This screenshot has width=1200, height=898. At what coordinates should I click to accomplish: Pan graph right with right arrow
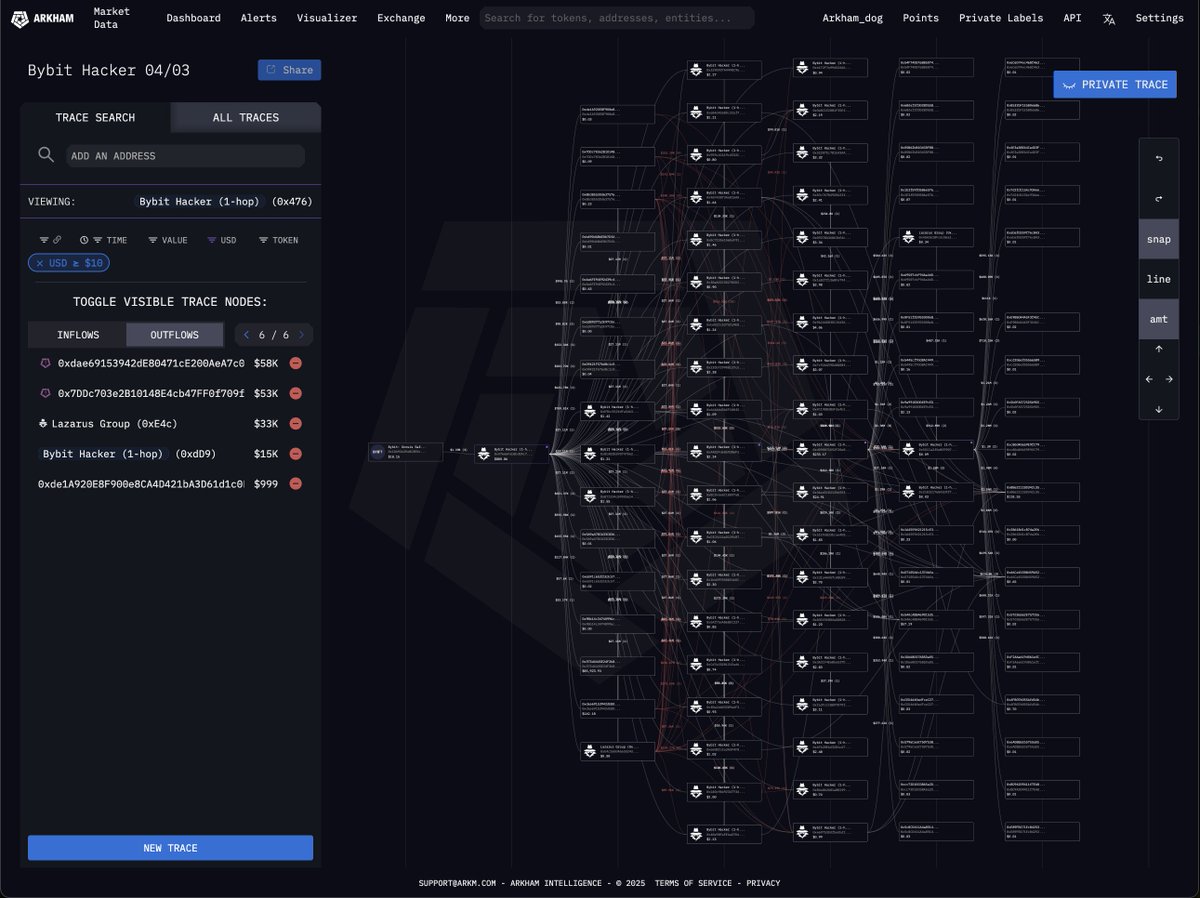click(1169, 379)
